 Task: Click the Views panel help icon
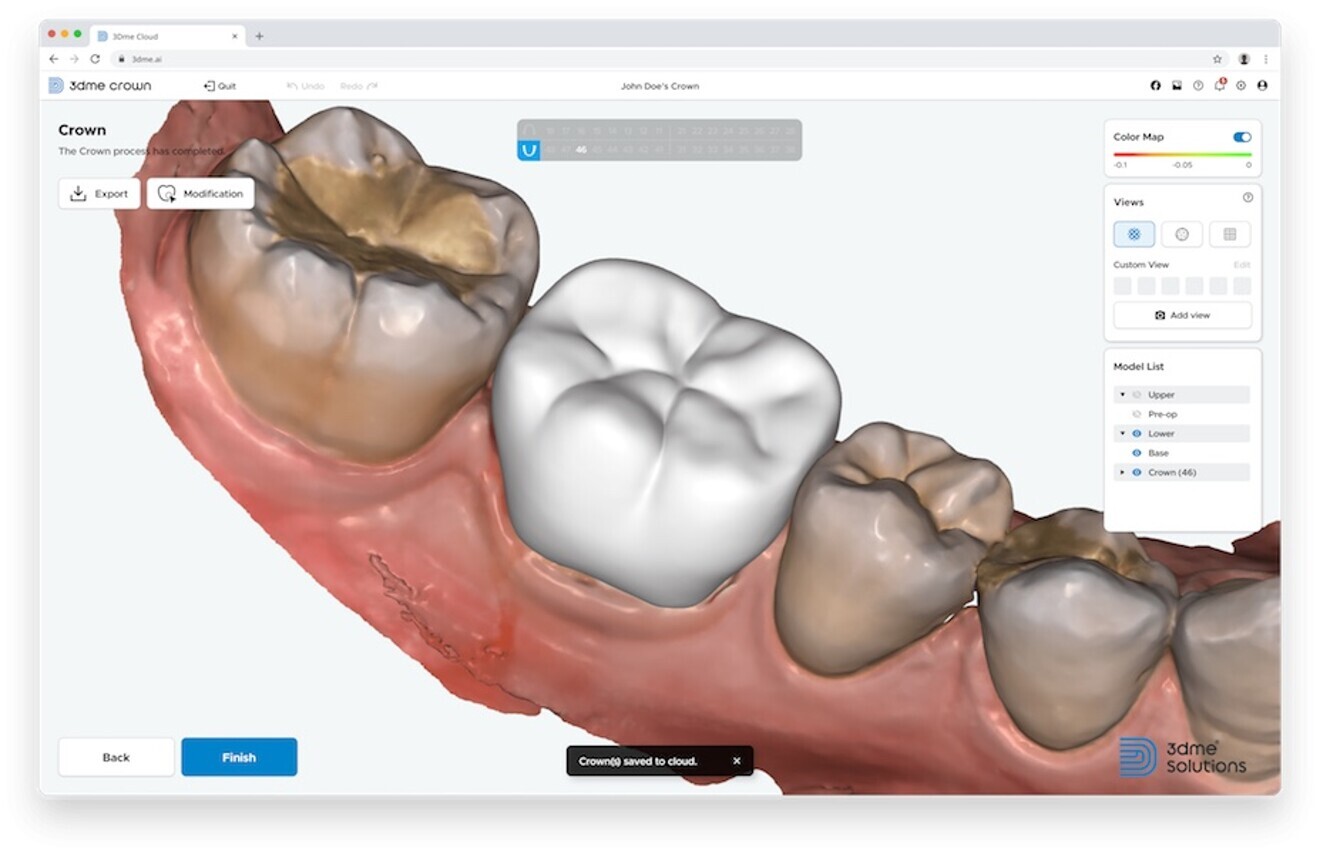pos(1247,196)
